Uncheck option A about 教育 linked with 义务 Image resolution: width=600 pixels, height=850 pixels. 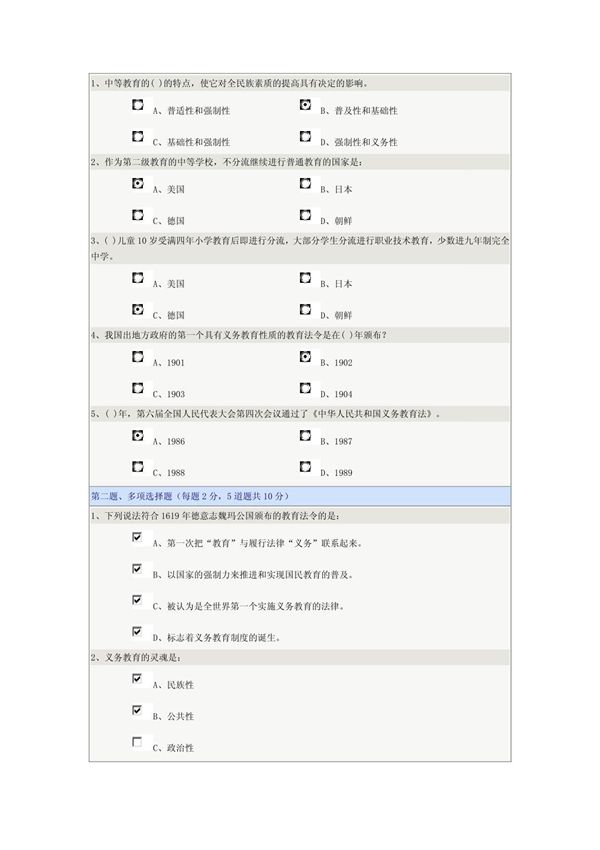(x=135, y=537)
